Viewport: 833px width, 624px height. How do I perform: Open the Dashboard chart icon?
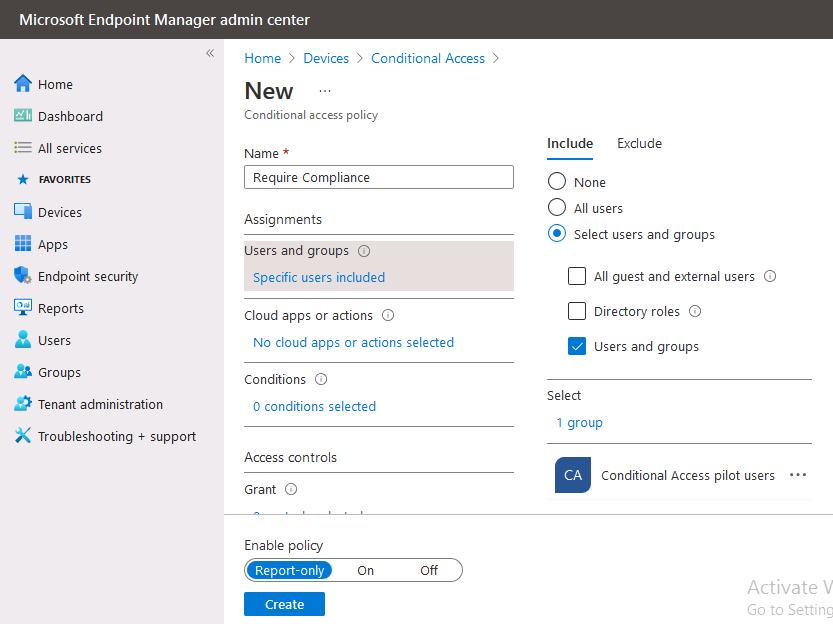pyautogui.click(x=23, y=116)
